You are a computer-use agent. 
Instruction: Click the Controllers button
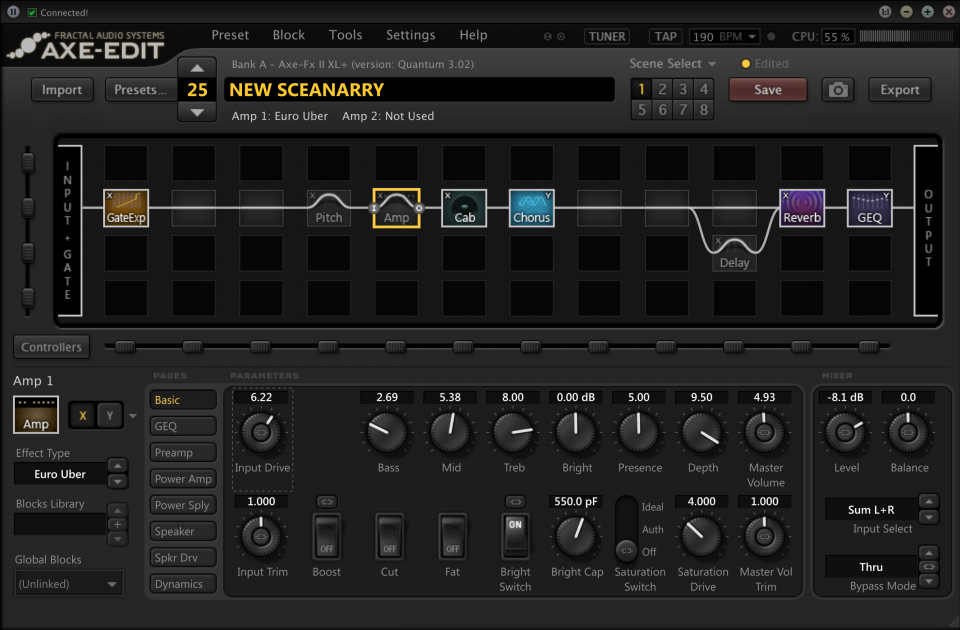point(51,347)
